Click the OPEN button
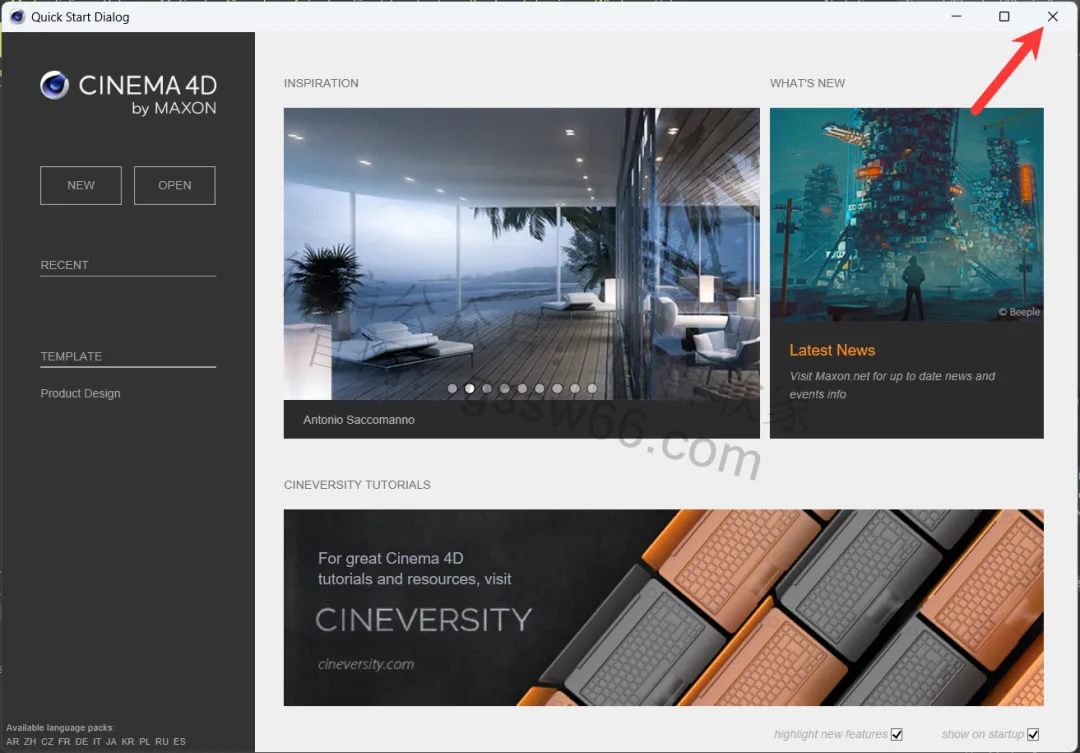The image size is (1080, 753). click(174, 185)
